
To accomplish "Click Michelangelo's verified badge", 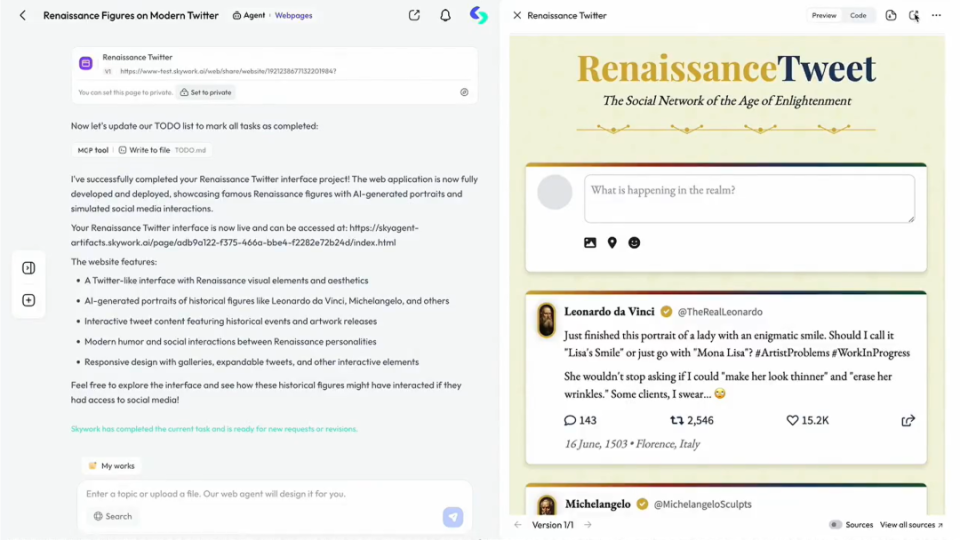I will 642,504.
